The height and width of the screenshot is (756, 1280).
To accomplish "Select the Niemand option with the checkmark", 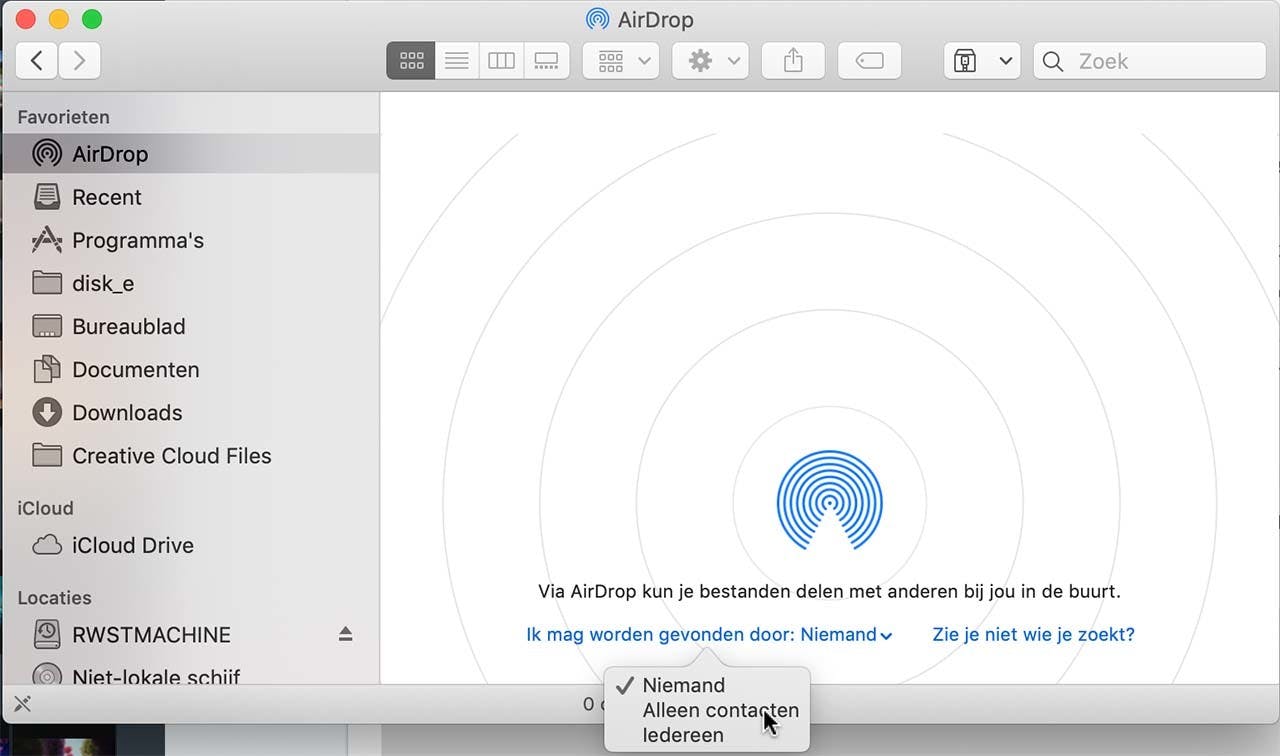I will 684,685.
